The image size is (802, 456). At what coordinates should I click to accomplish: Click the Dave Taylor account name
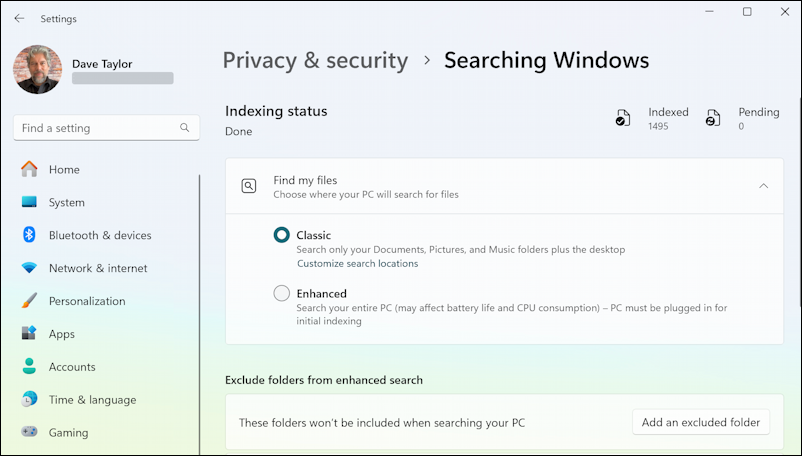point(102,64)
